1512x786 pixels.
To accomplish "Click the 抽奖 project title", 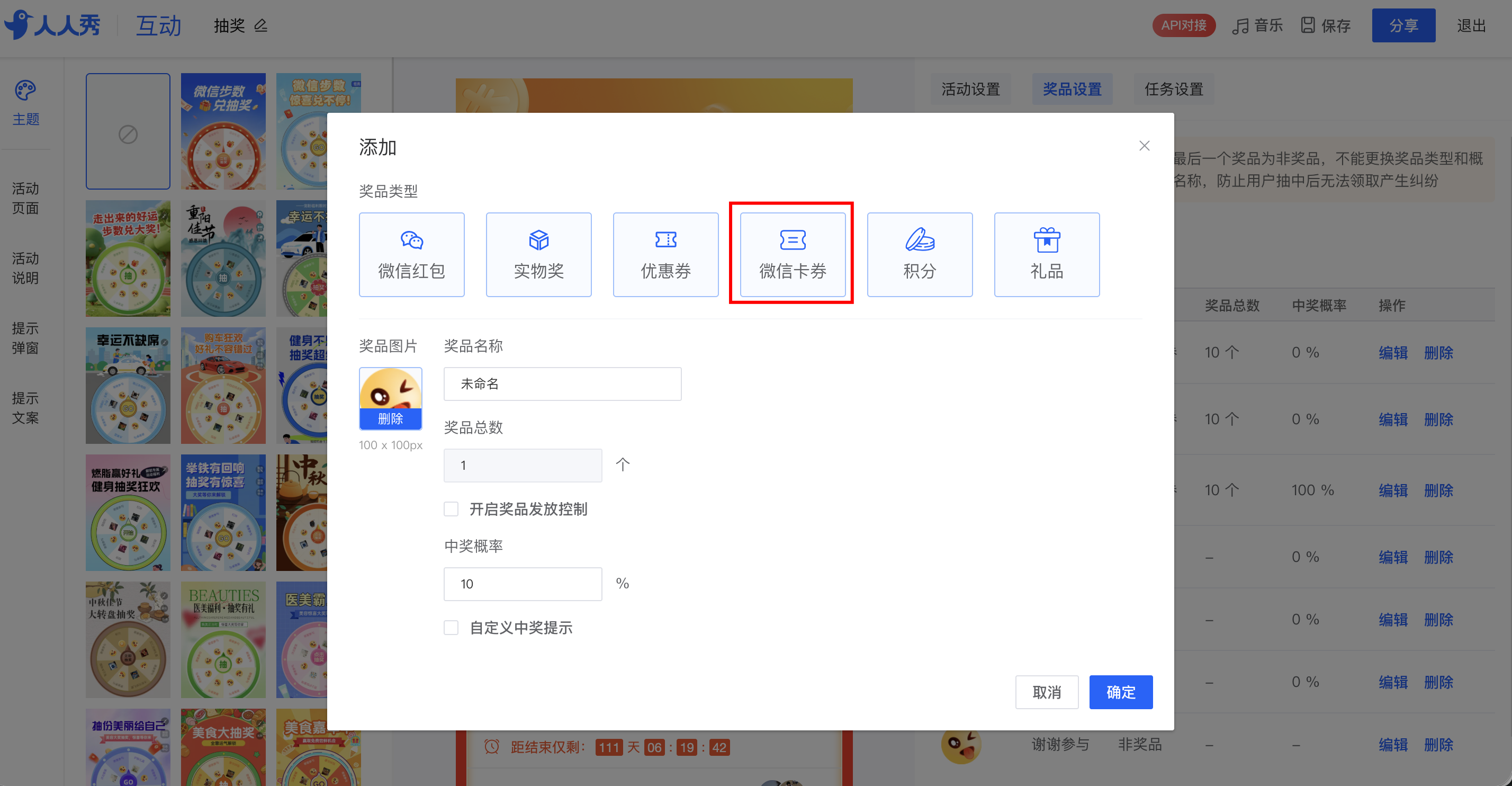I will click(230, 25).
